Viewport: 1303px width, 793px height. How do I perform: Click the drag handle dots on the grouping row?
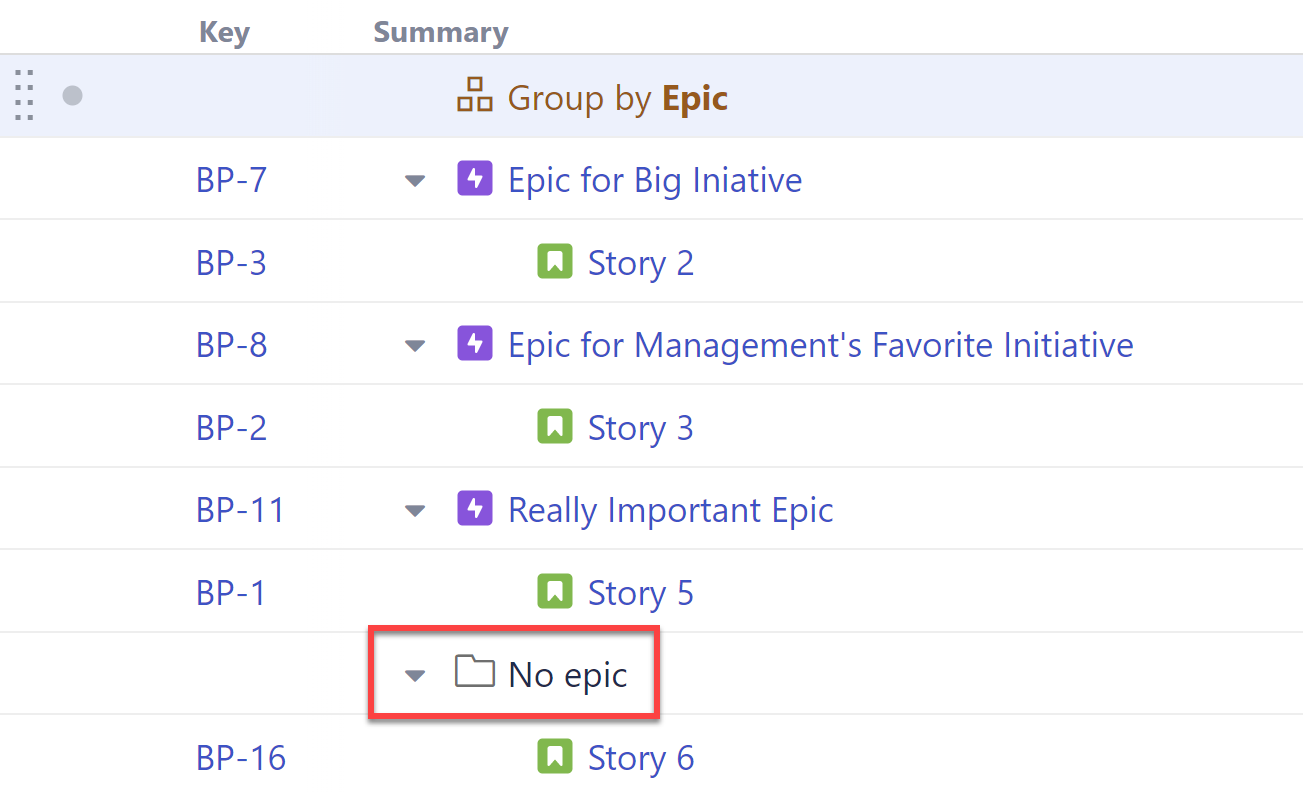click(x=24, y=96)
